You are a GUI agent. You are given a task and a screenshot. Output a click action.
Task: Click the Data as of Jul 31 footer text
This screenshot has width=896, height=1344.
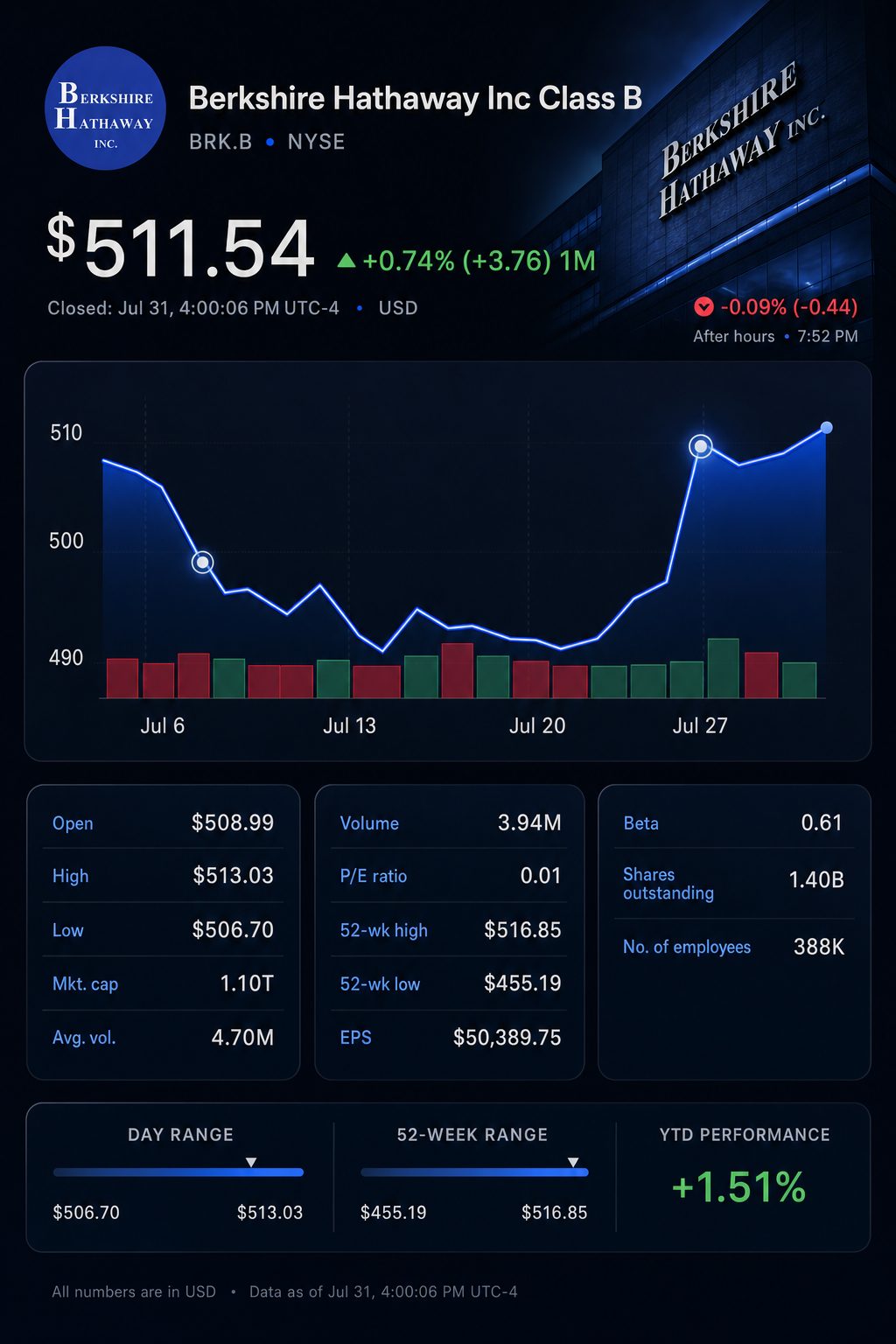pyautogui.click(x=383, y=1291)
